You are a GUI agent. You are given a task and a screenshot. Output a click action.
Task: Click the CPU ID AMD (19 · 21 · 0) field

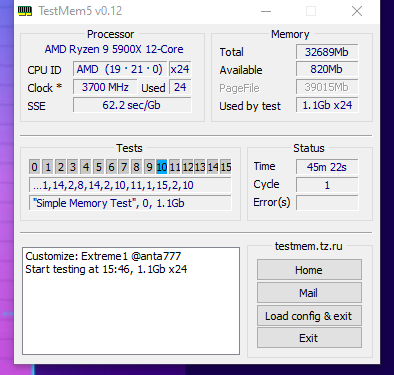coord(120,69)
